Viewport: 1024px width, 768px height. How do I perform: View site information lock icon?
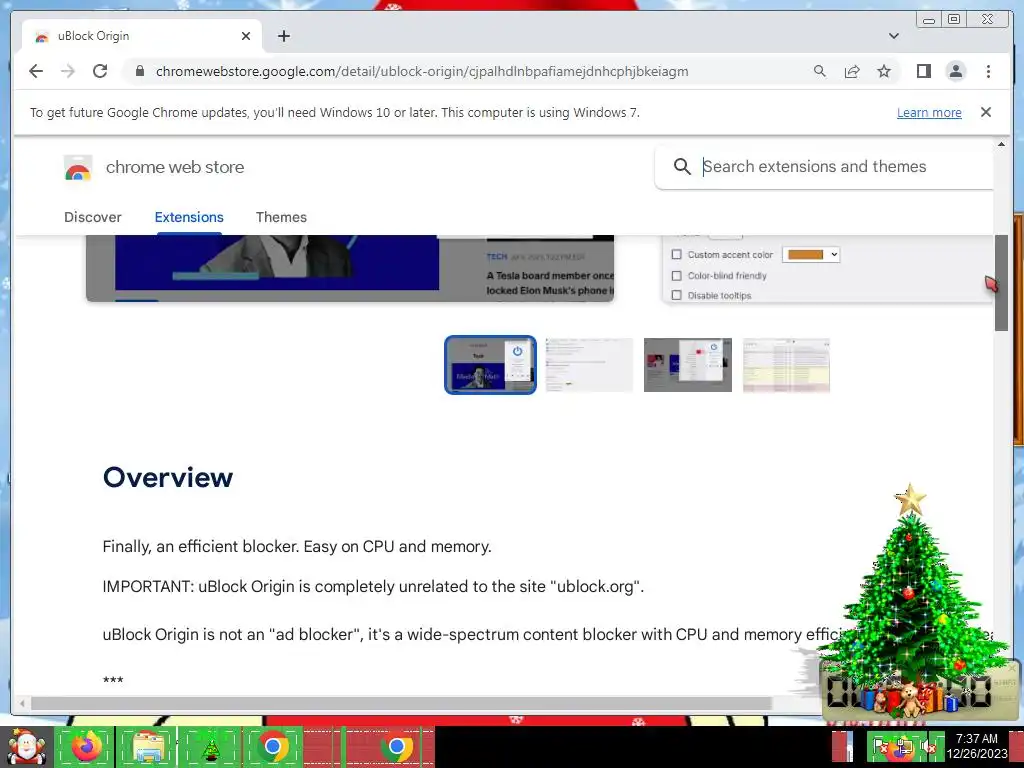(139, 71)
